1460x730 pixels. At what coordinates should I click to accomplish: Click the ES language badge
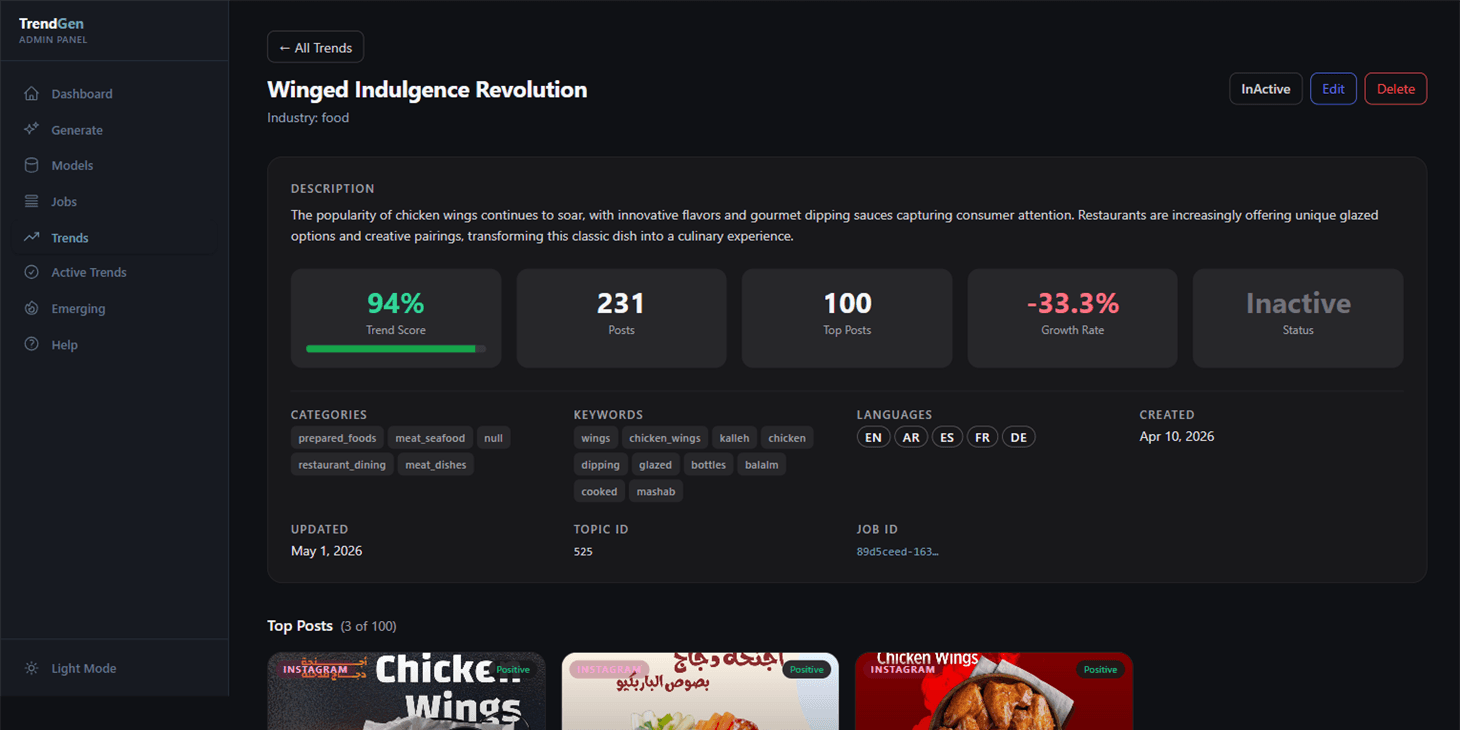(x=947, y=437)
